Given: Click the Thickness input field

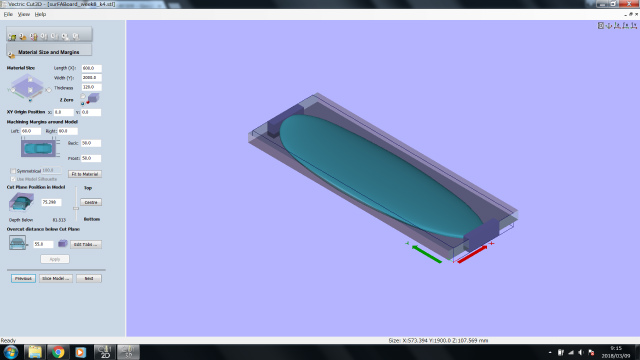Looking at the screenshot, I should (91, 87).
